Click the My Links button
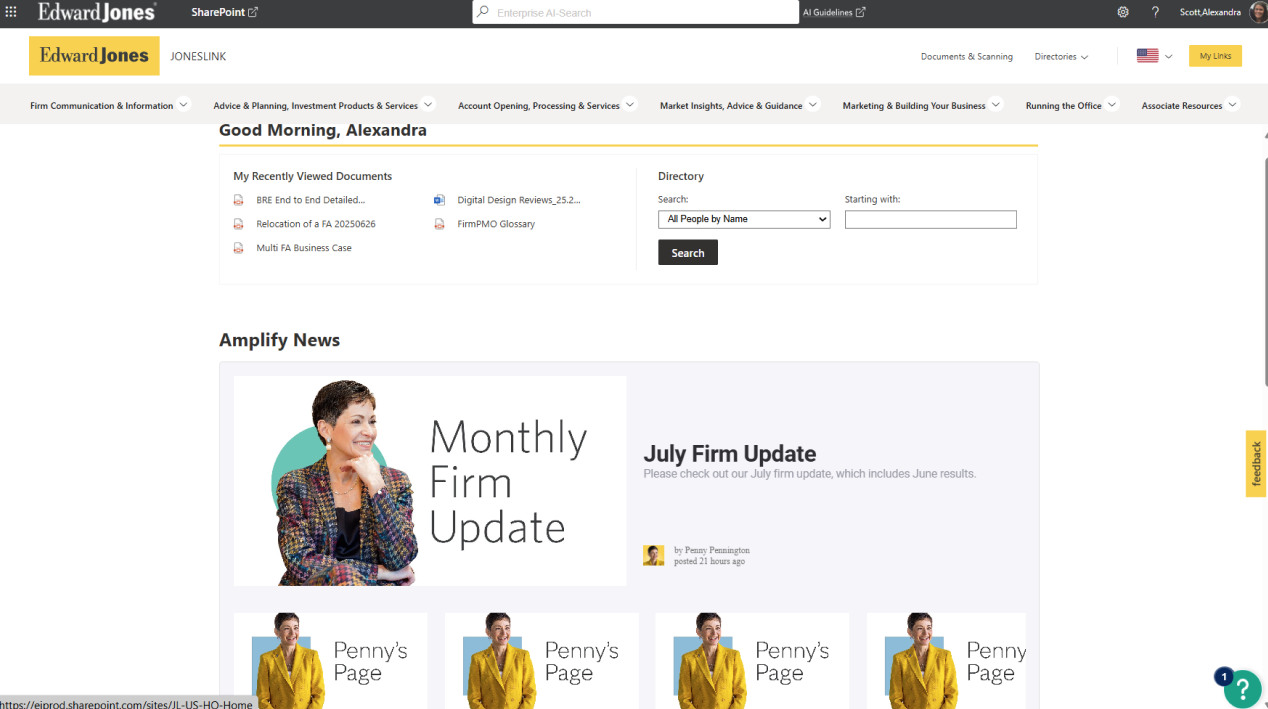This screenshot has width=1268, height=709. pos(1215,56)
